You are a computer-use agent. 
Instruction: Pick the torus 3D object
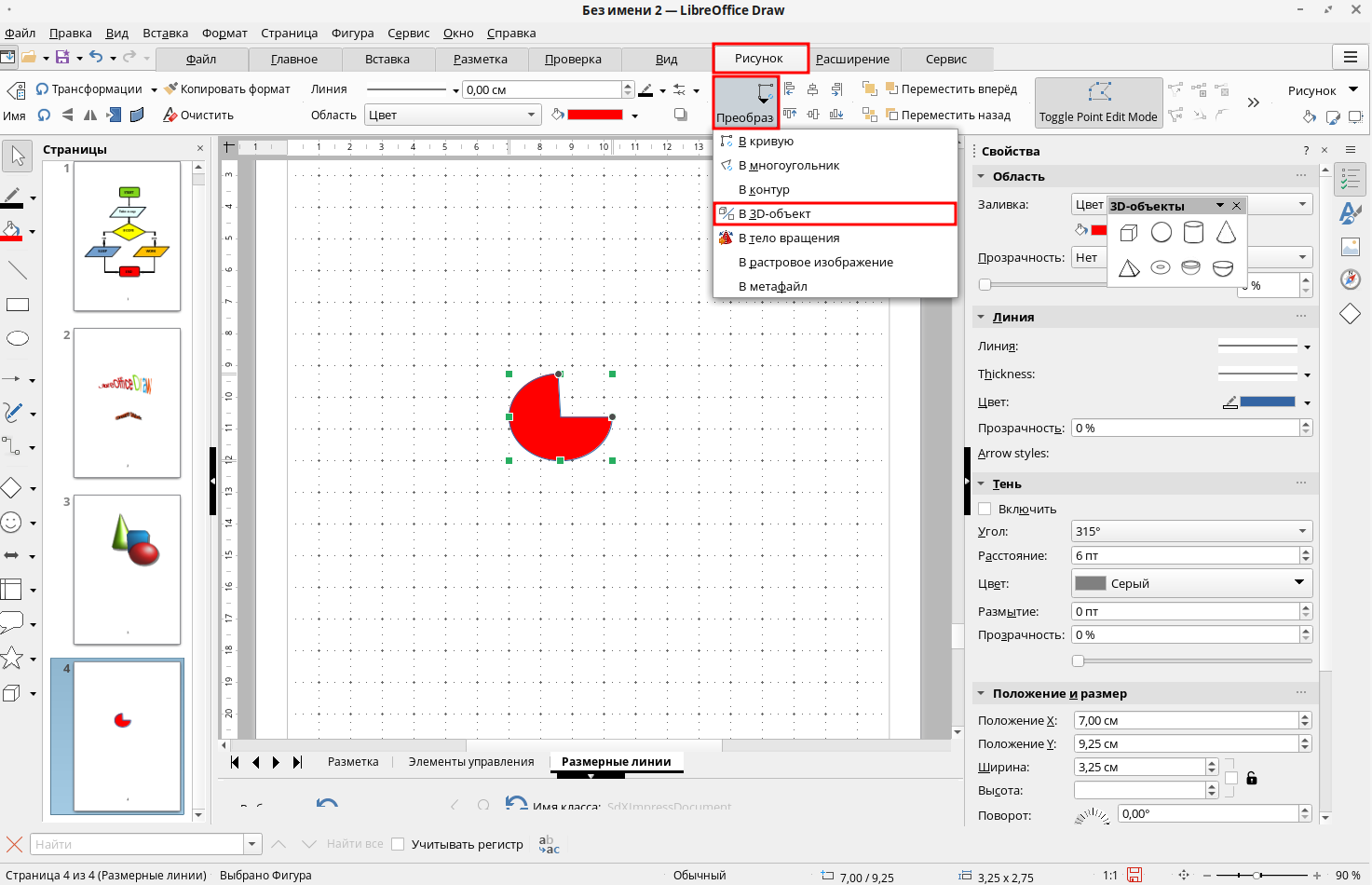tap(1161, 268)
